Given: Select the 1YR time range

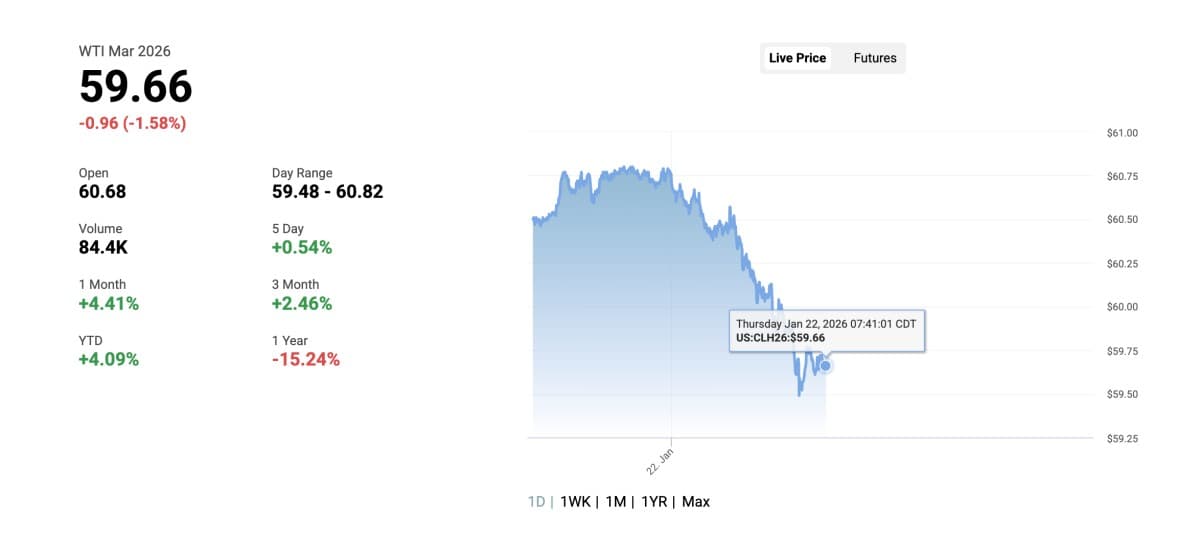Looking at the screenshot, I should [654, 501].
